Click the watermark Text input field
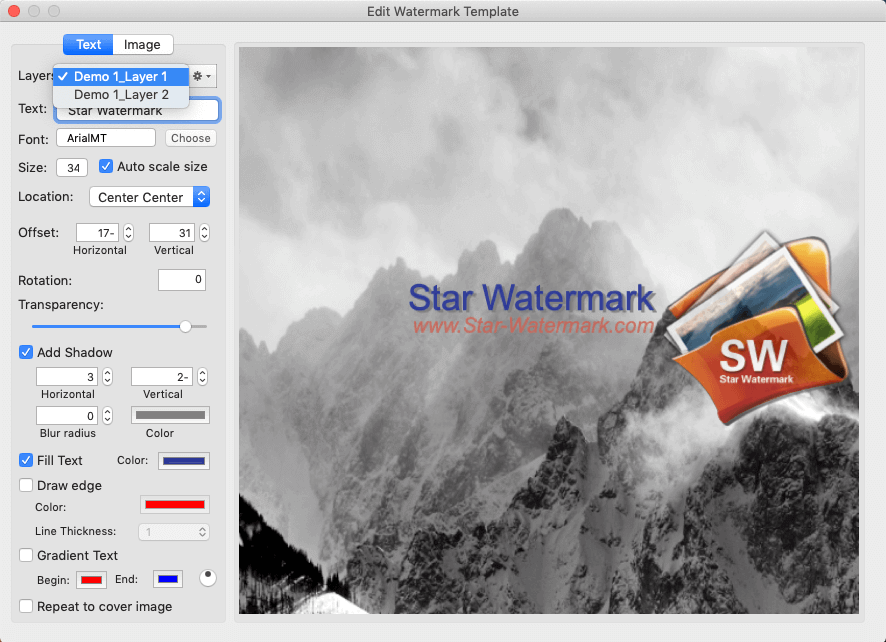The height and width of the screenshot is (642, 886). point(137,110)
